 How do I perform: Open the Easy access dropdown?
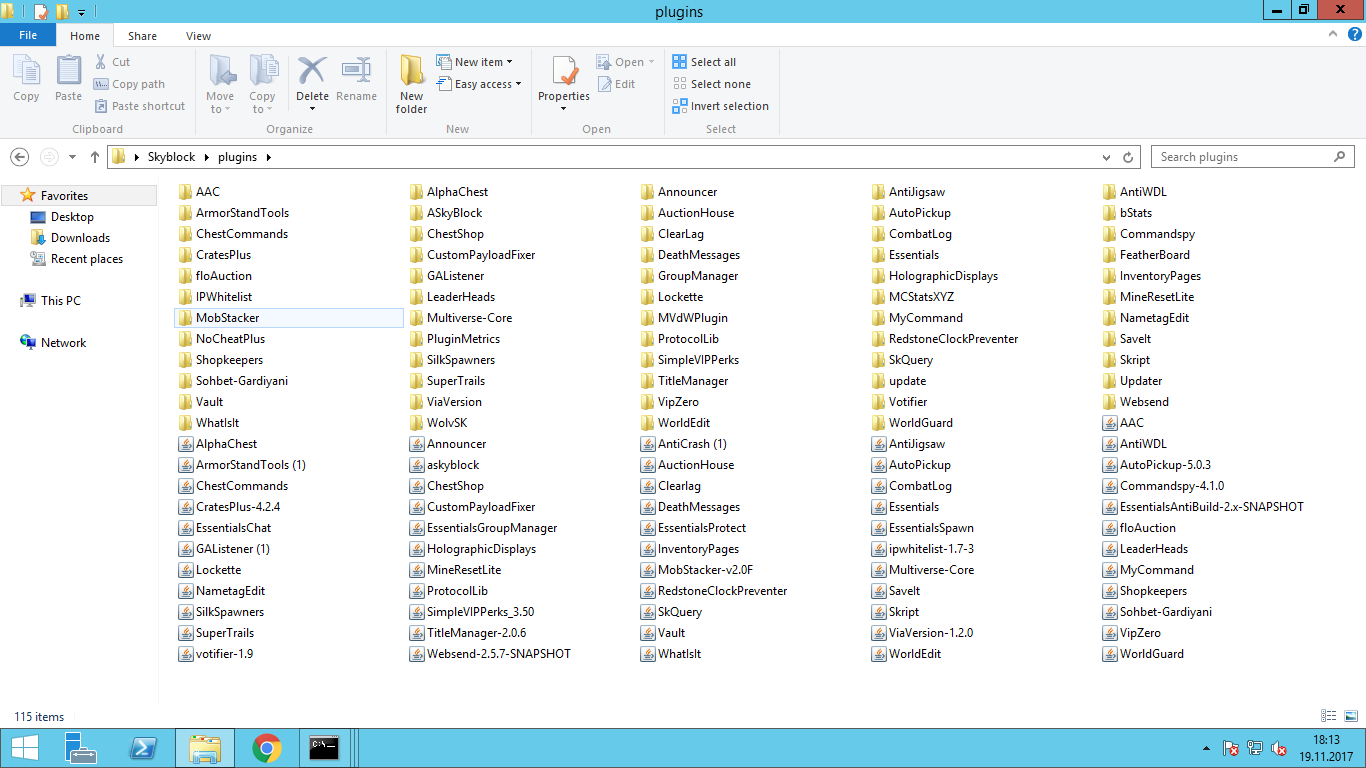tap(479, 84)
